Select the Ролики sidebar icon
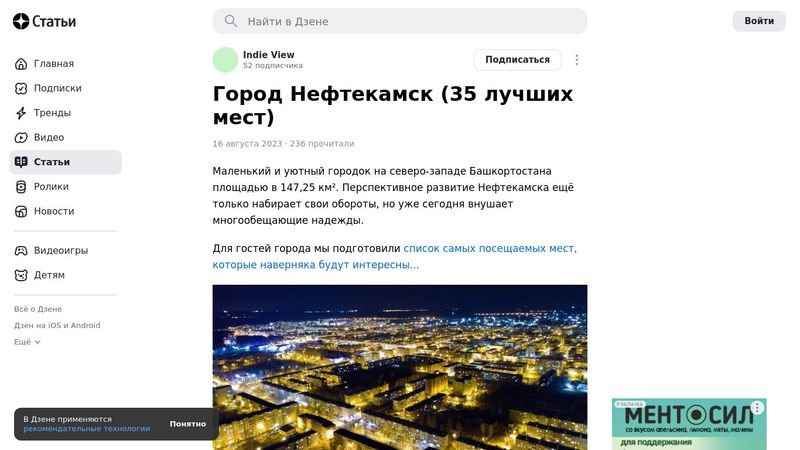This screenshot has width=800, height=450. 21,187
